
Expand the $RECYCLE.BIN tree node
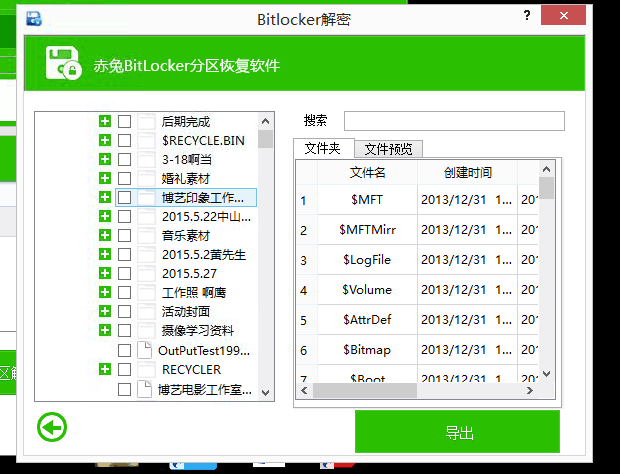click(x=105, y=140)
